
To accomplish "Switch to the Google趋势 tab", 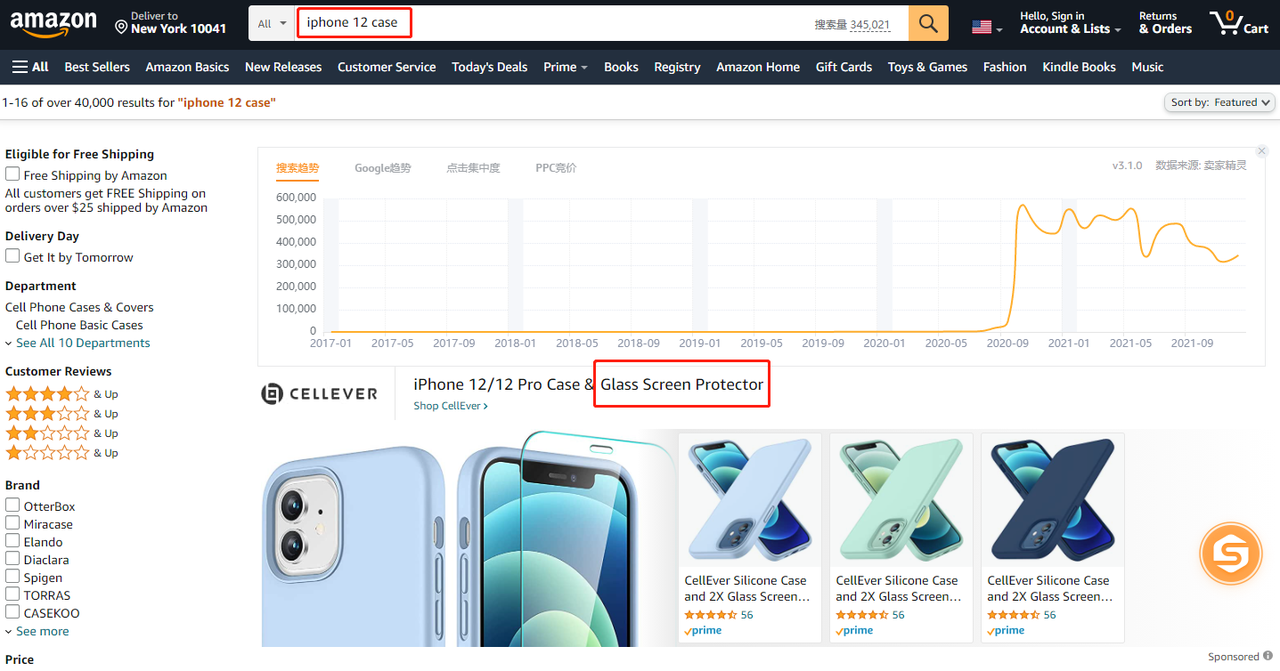I will 383,168.
